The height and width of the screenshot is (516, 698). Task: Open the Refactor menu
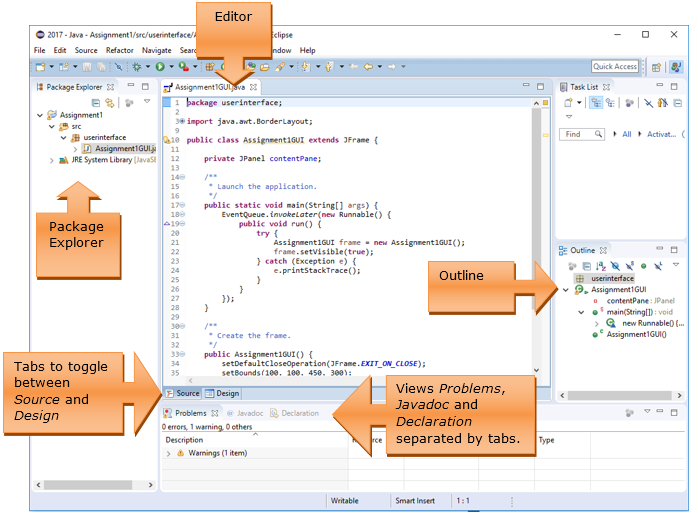pyautogui.click(x=120, y=50)
